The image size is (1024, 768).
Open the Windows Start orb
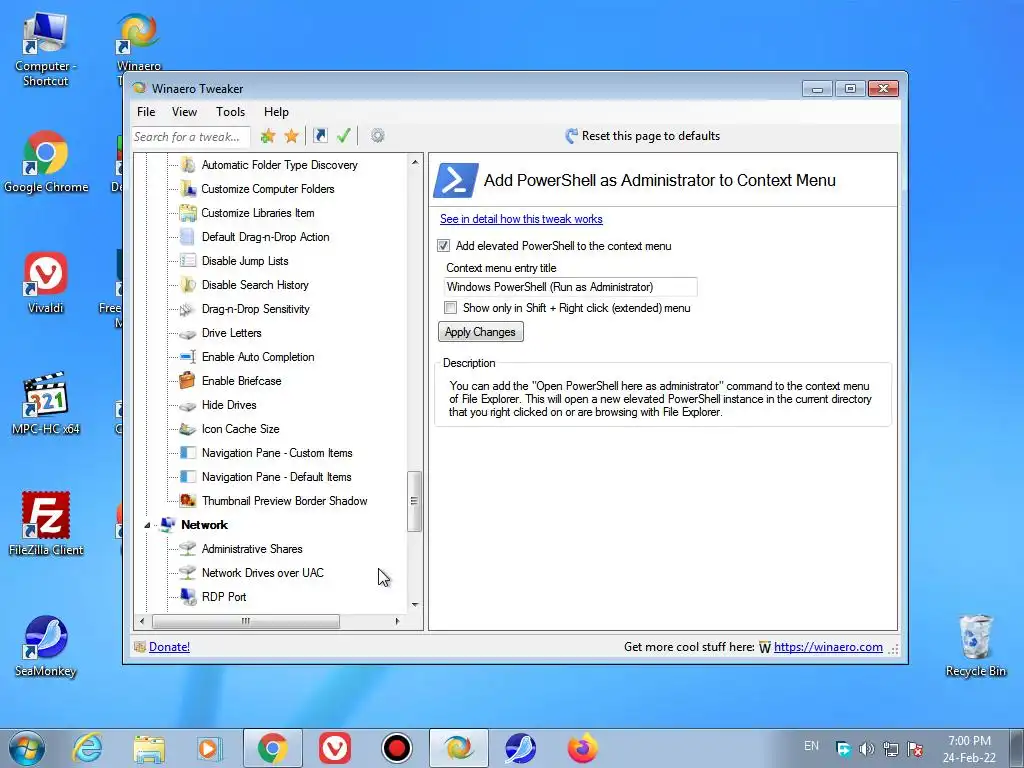click(25, 748)
